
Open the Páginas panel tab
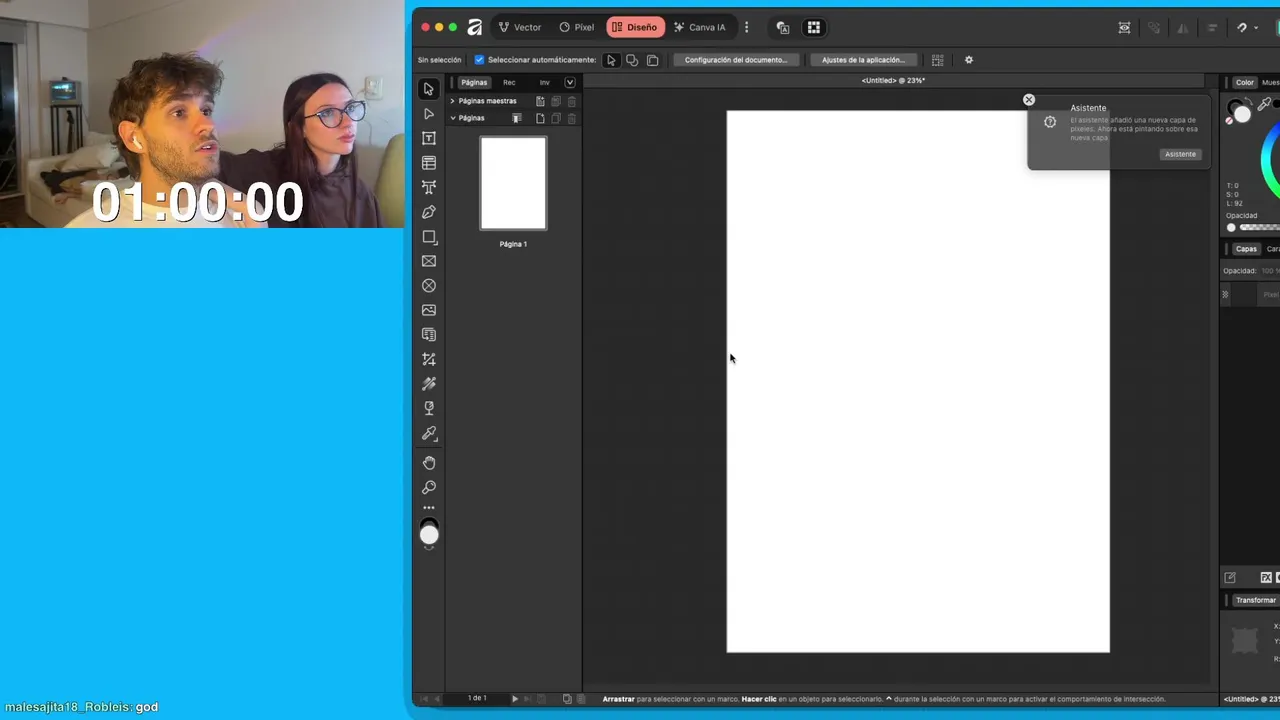pyautogui.click(x=474, y=82)
